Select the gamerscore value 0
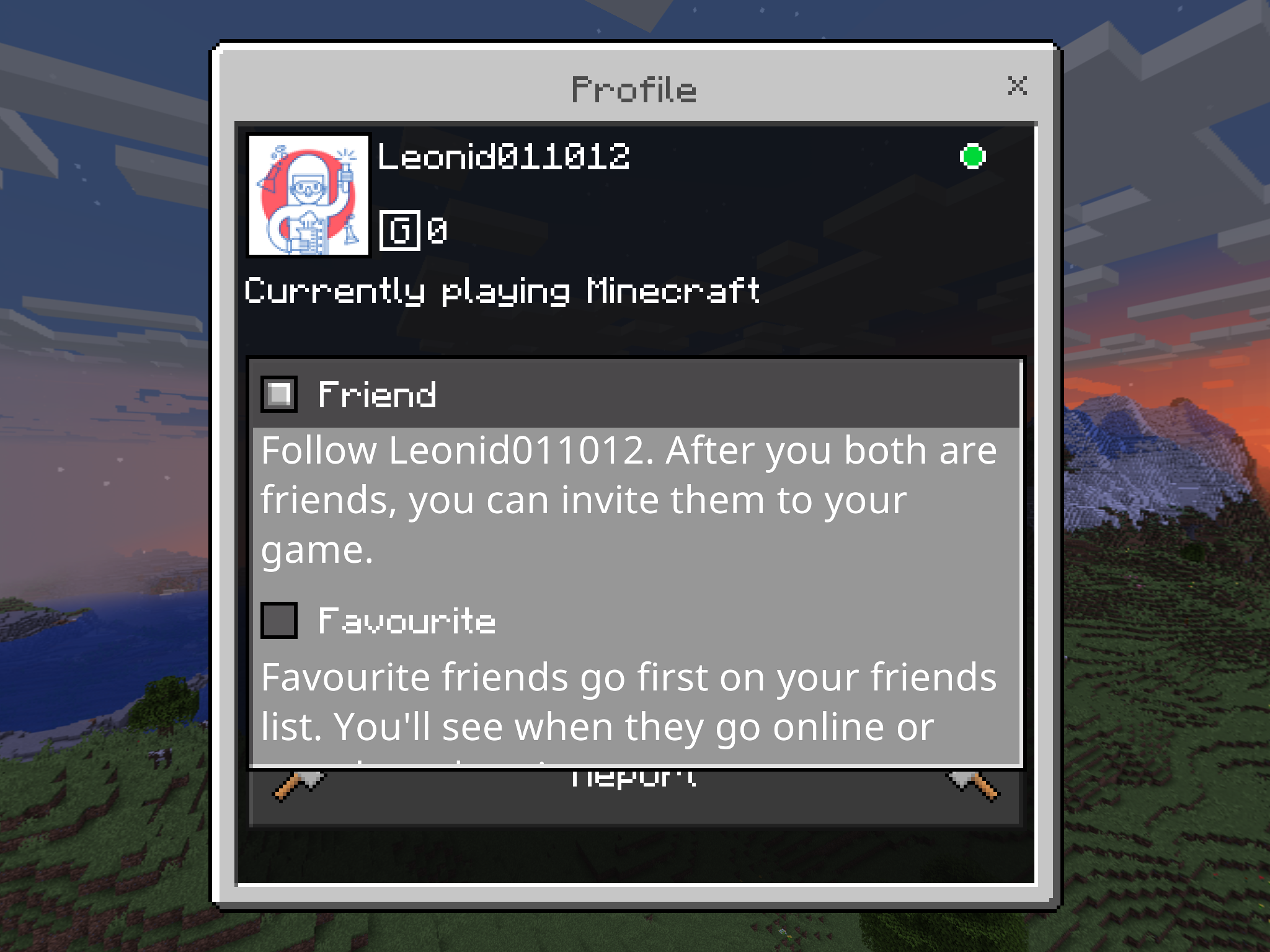Viewport: 1270px width, 952px height. (x=437, y=231)
